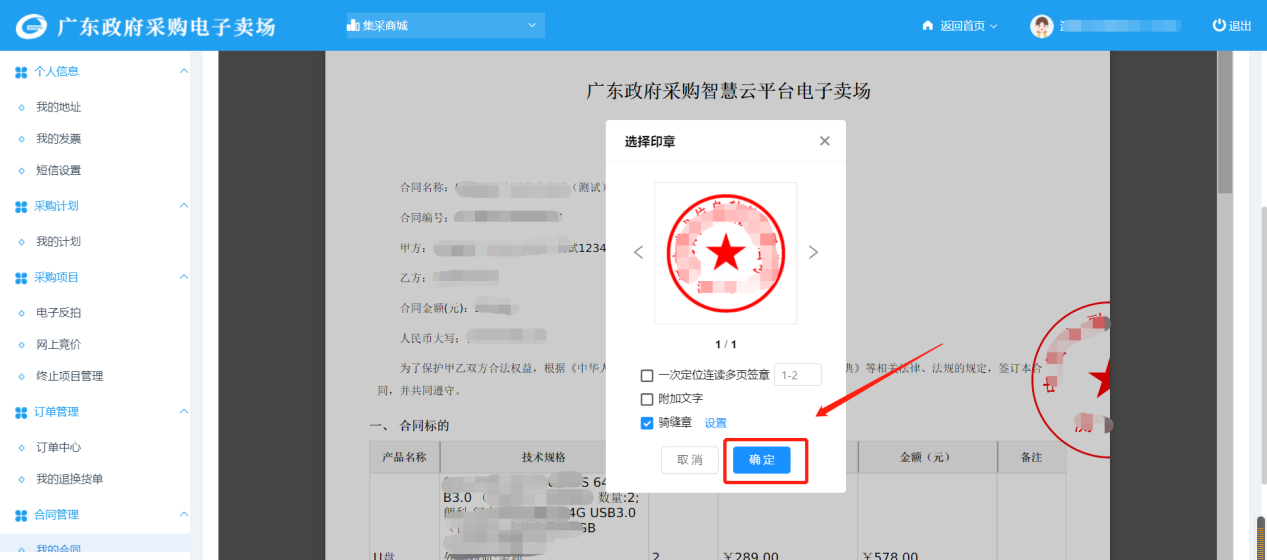Click the 合同管理 group icon
This screenshot has height=560, width=1267.
(x=21, y=515)
